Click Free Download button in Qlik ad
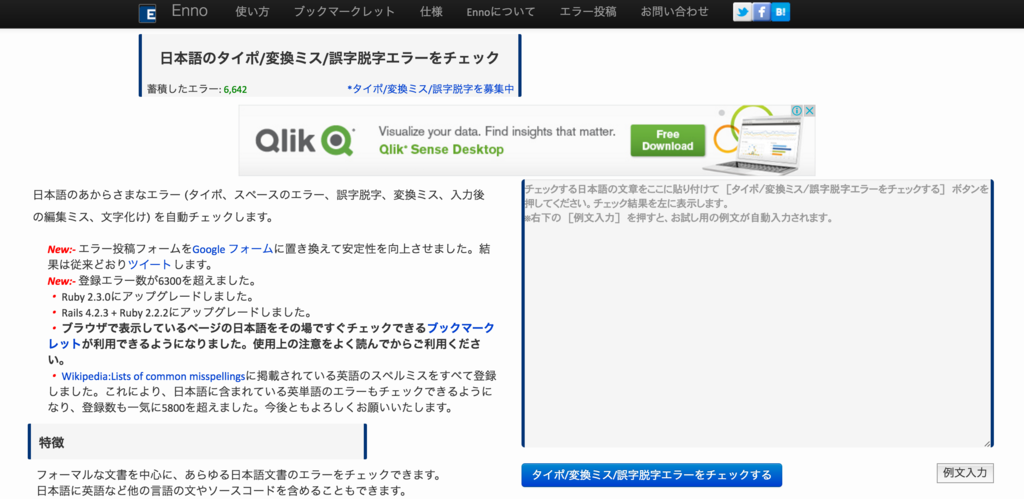The height and width of the screenshot is (499, 1024). click(667, 140)
